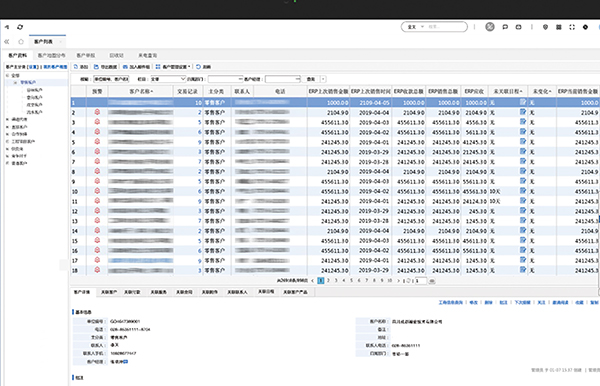This screenshot has height=386, width=600.
Task: Collapse the sidebar with the double-chevron icon
Action: 7,41
